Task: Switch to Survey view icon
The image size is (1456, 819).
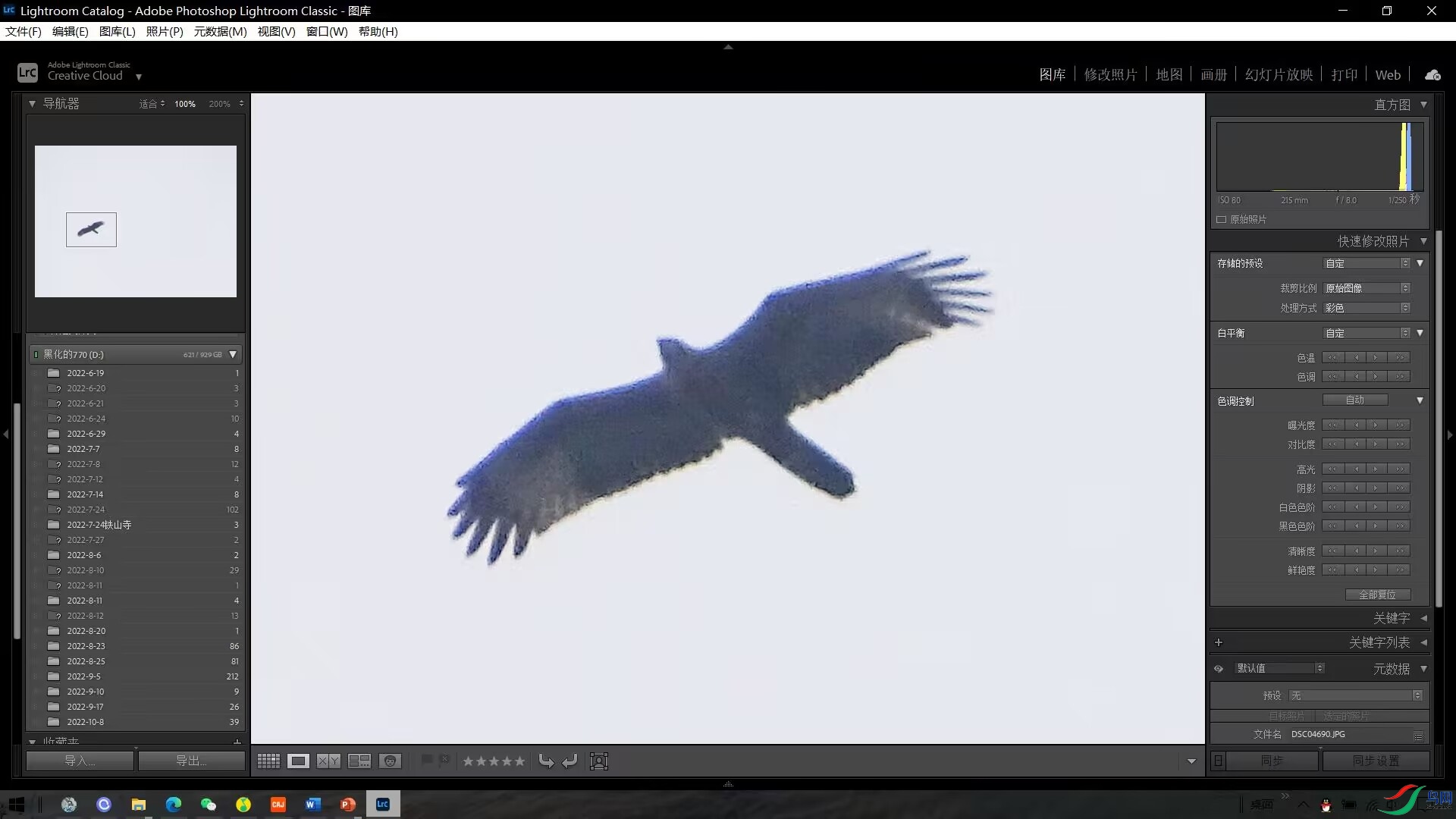Action: click(359, 761)
